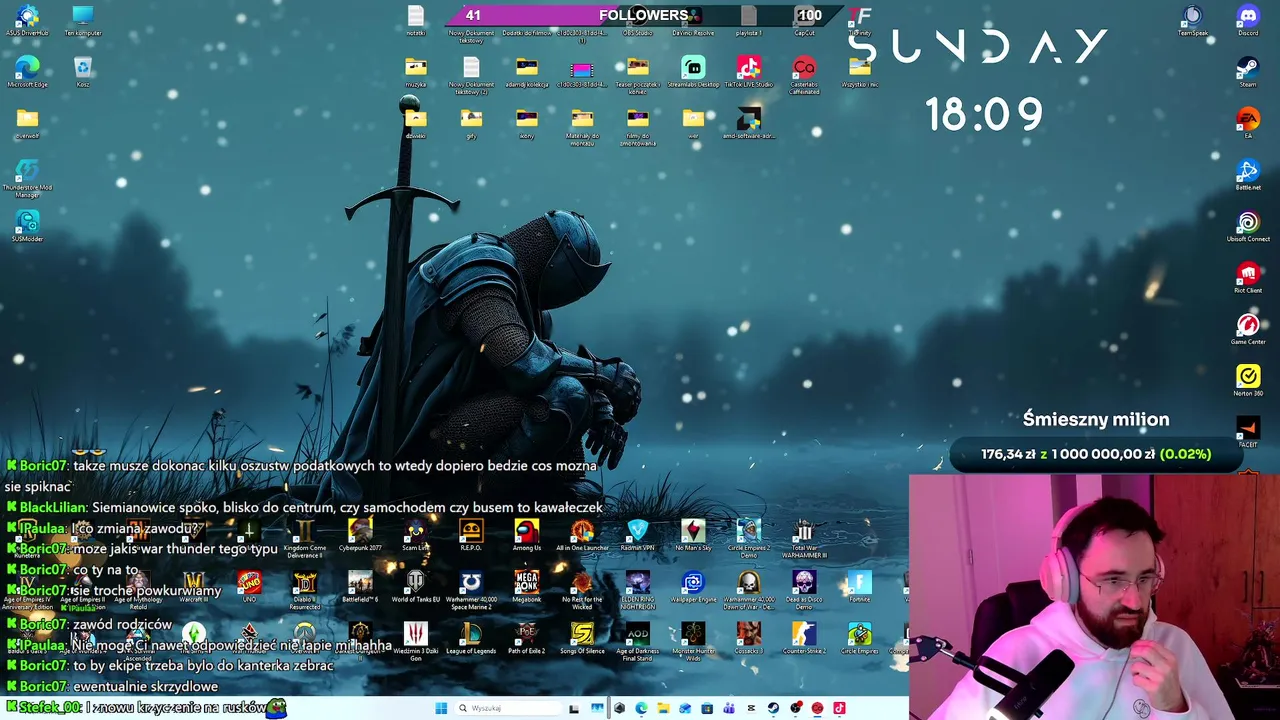Select the Ten komputer desktop icon

click(x=83, y=20)
